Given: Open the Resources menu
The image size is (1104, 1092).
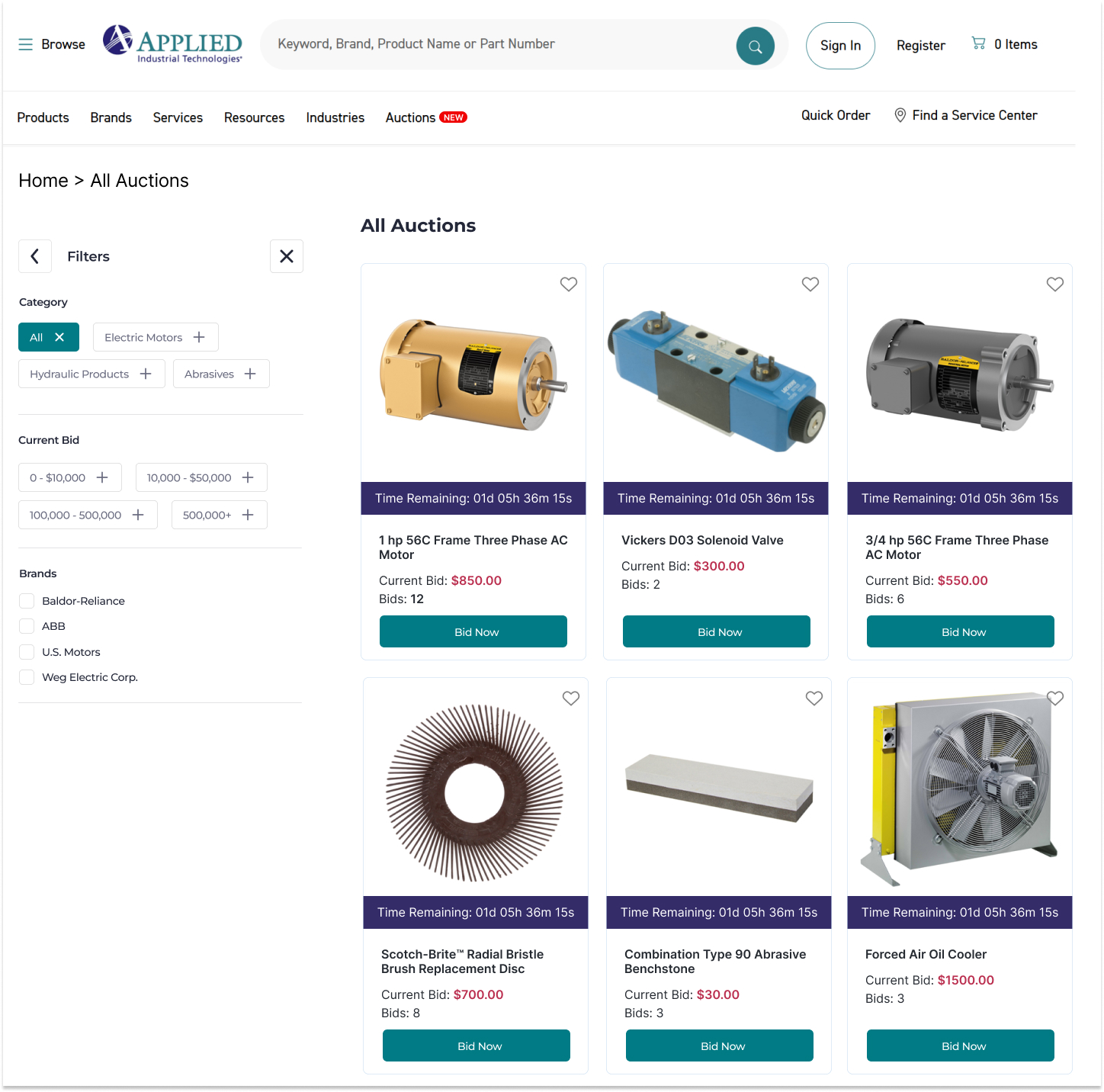Looking at the screenshot, I should click(x=255, y=117).
